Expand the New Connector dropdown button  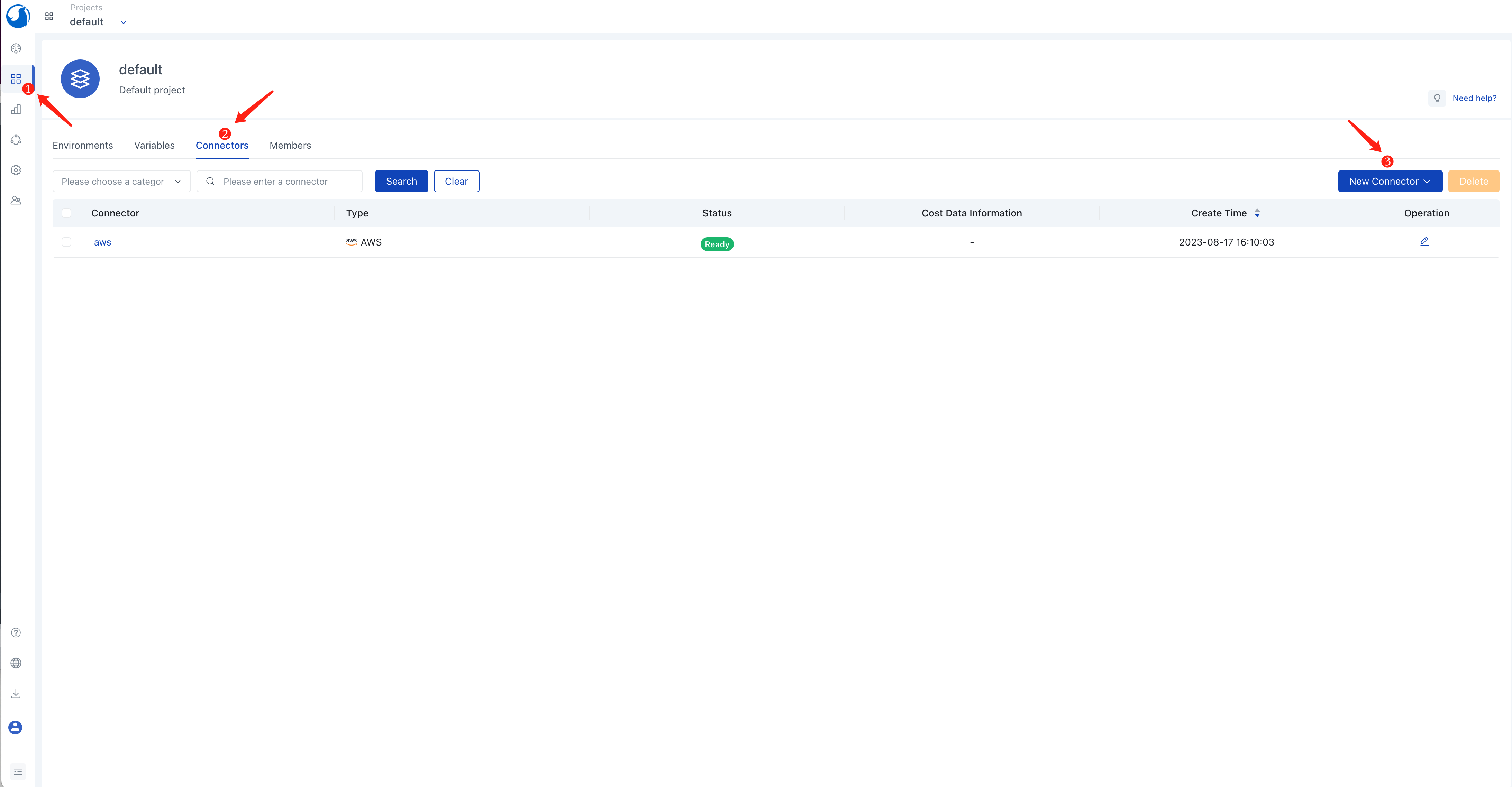coord(1389,181)
